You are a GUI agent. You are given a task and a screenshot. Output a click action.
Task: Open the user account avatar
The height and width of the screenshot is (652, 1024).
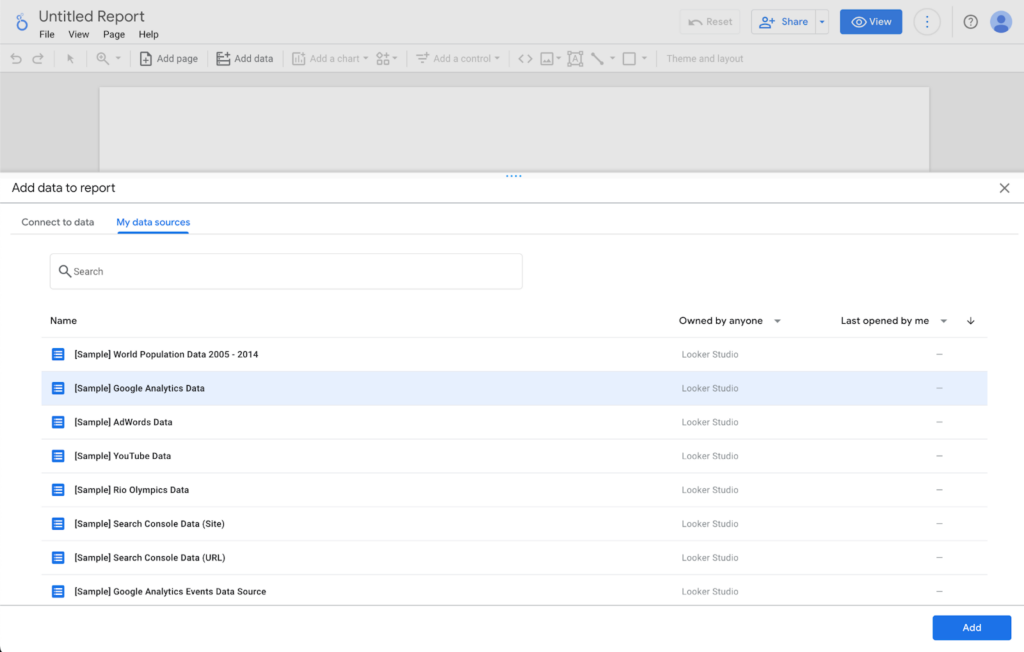(1000, 22)
